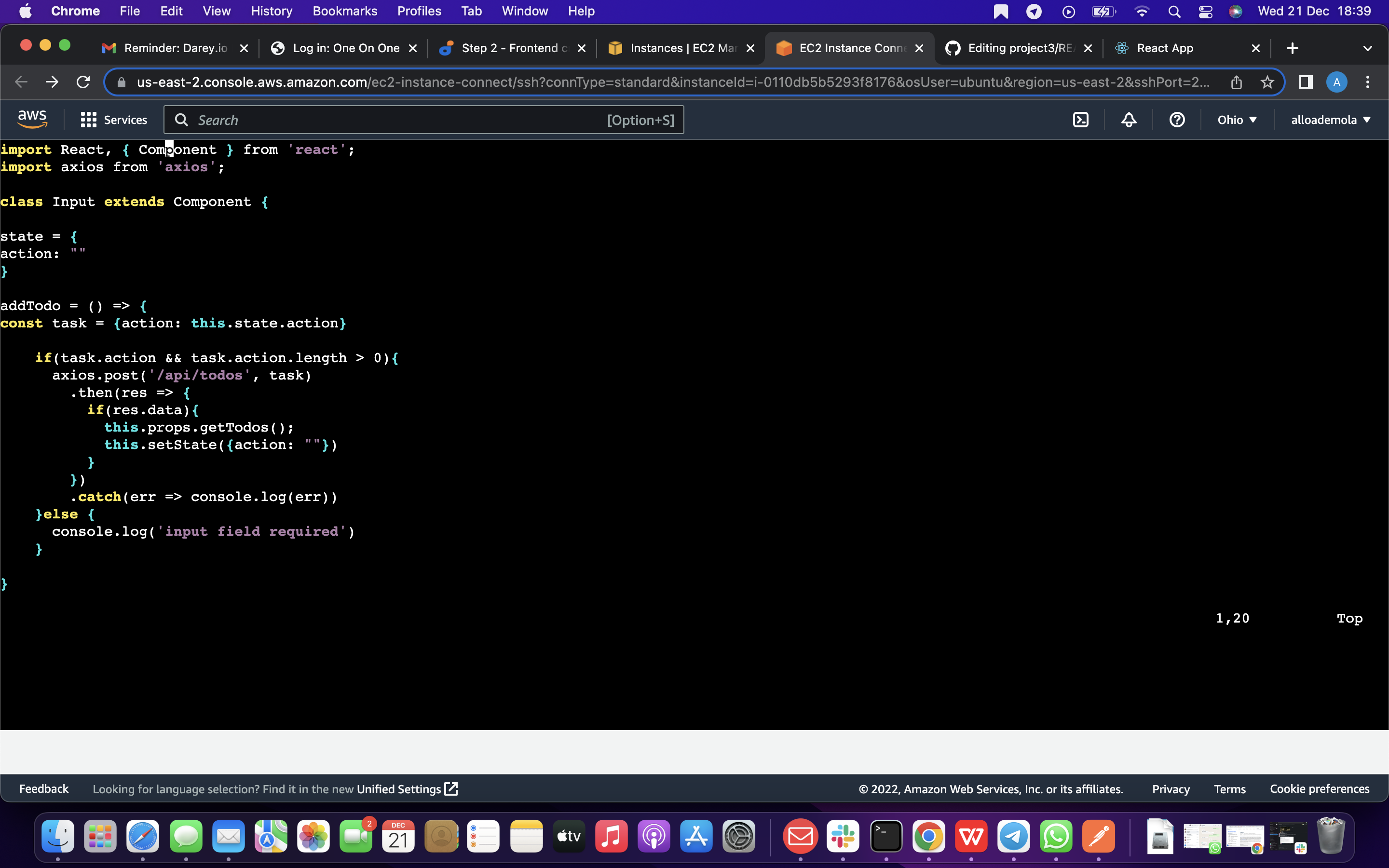
Task: Open the History menu
Action: click(x=271, y=11)
